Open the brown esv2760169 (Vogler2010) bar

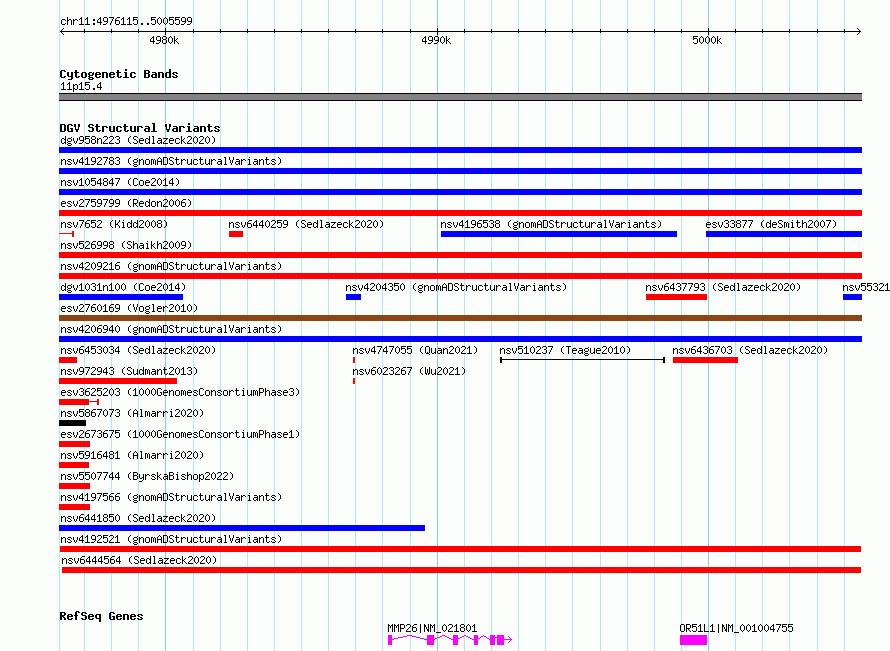point(460,318)
